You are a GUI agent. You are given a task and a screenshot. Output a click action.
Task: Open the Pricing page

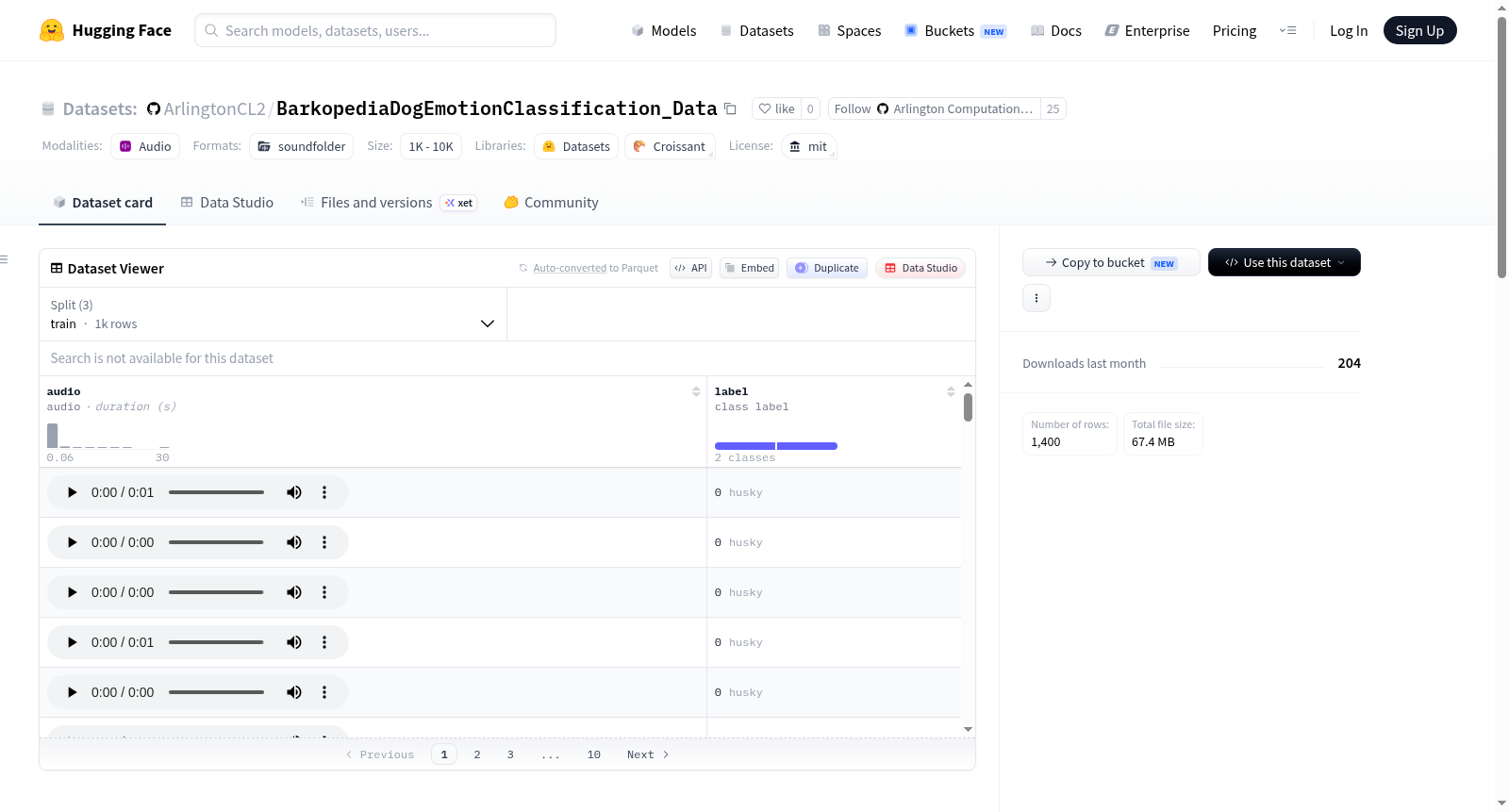click(1235, 30)
